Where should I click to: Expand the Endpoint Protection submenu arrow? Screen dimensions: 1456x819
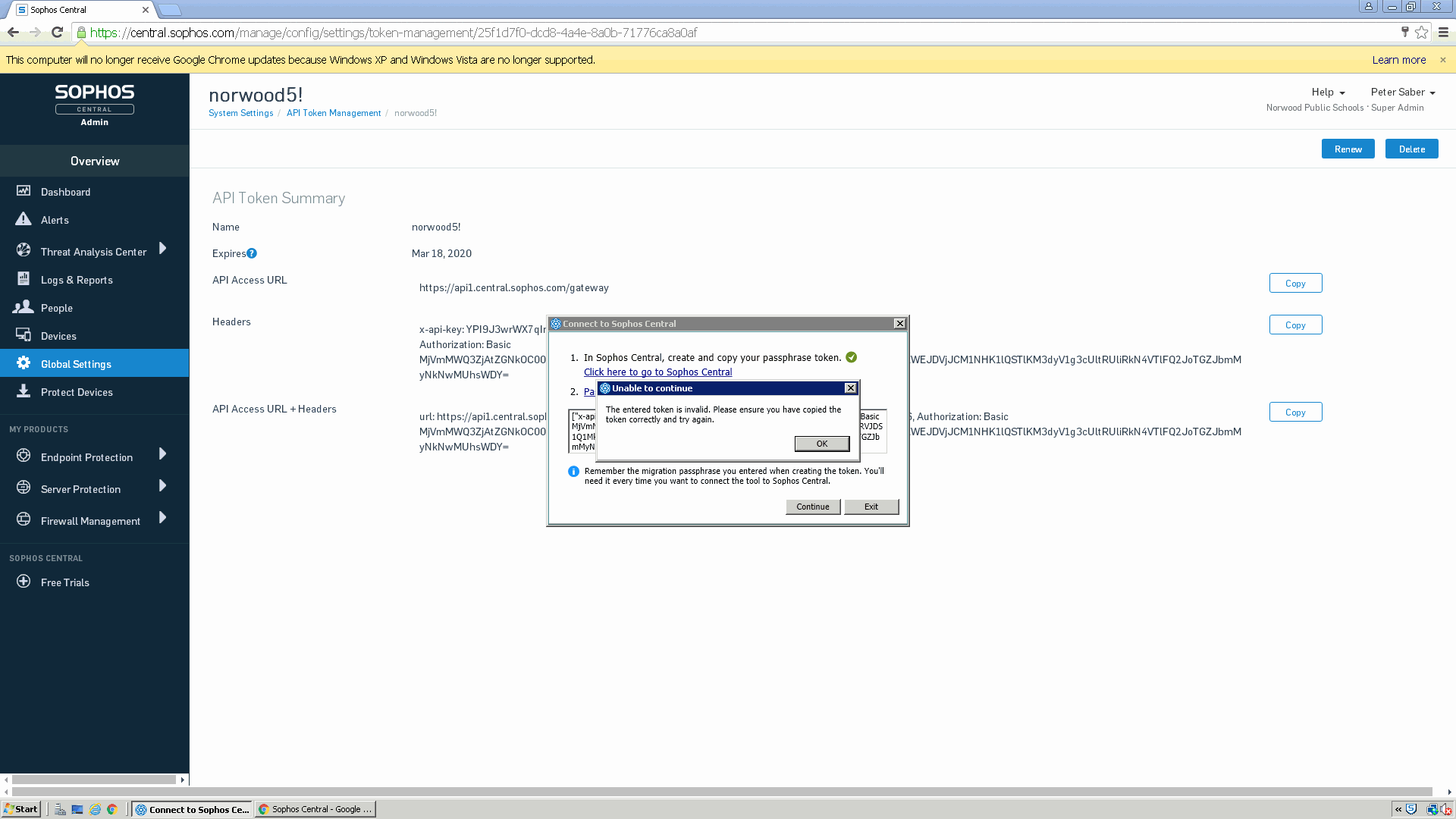pyautogui.click(x=162, y=454)
